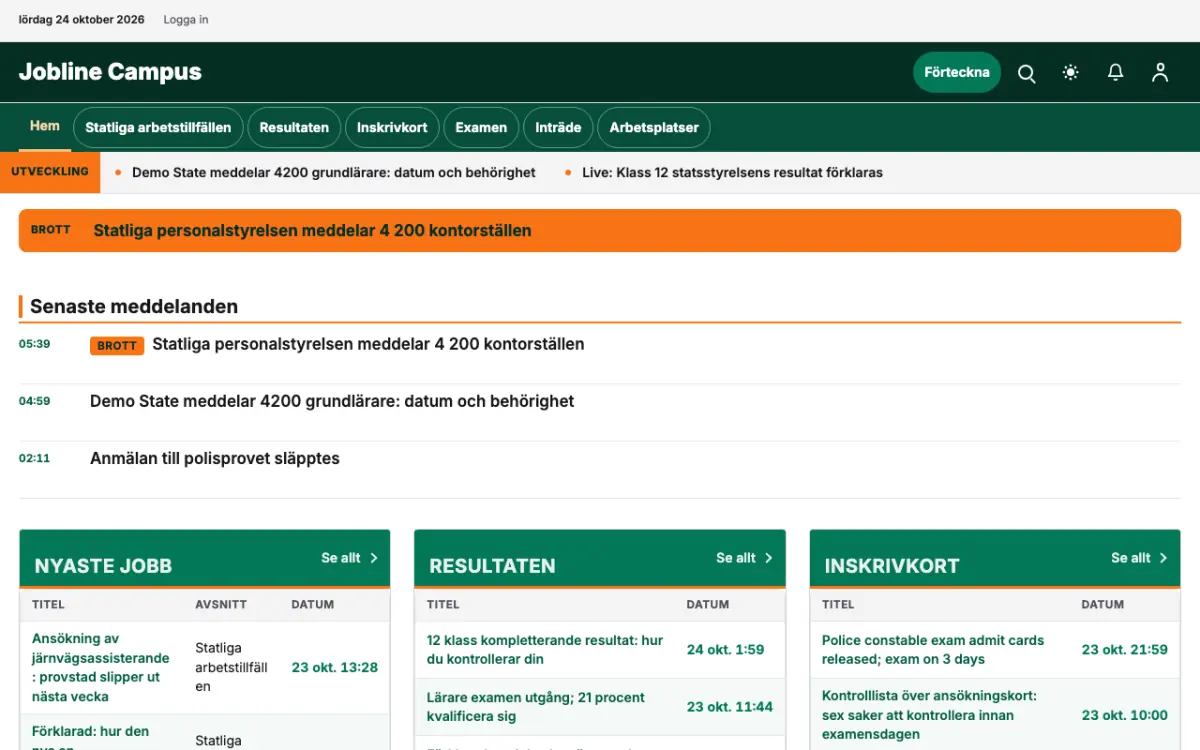The image size is (1200, 750).
Task: Click the UTVECKLING ticker label
Action: [50, 172]
